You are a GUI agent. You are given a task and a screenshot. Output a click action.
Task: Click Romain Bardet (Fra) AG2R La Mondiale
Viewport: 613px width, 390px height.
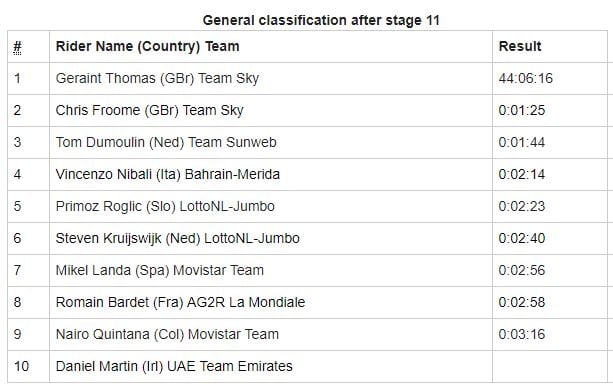[x=180, y=302]
